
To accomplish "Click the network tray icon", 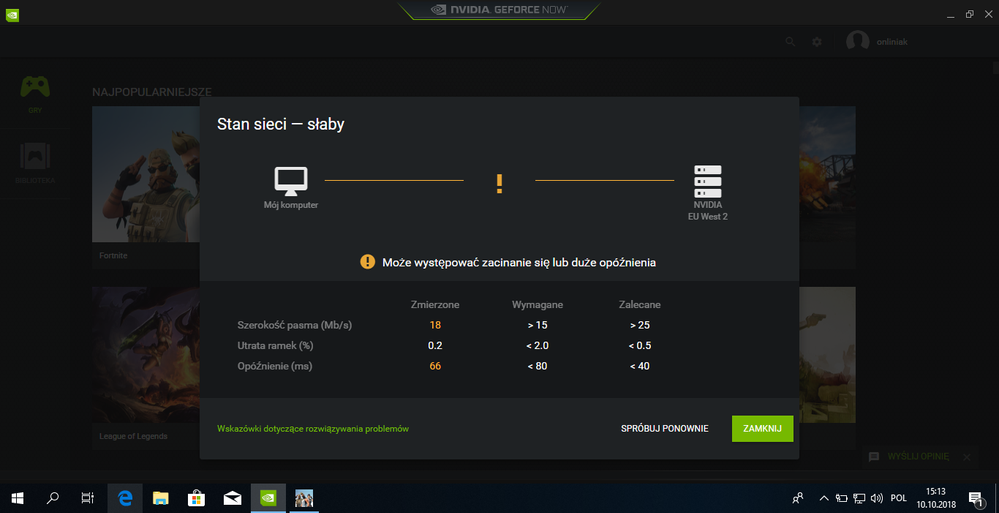I will [859, 498].
